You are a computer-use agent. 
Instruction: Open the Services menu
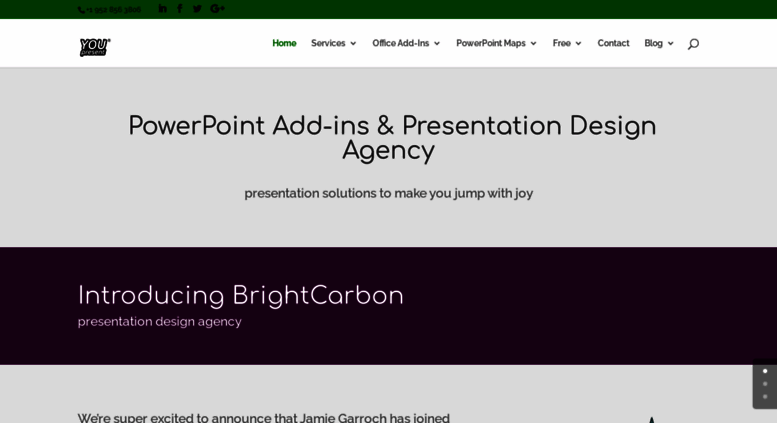[x=328, y=43]
